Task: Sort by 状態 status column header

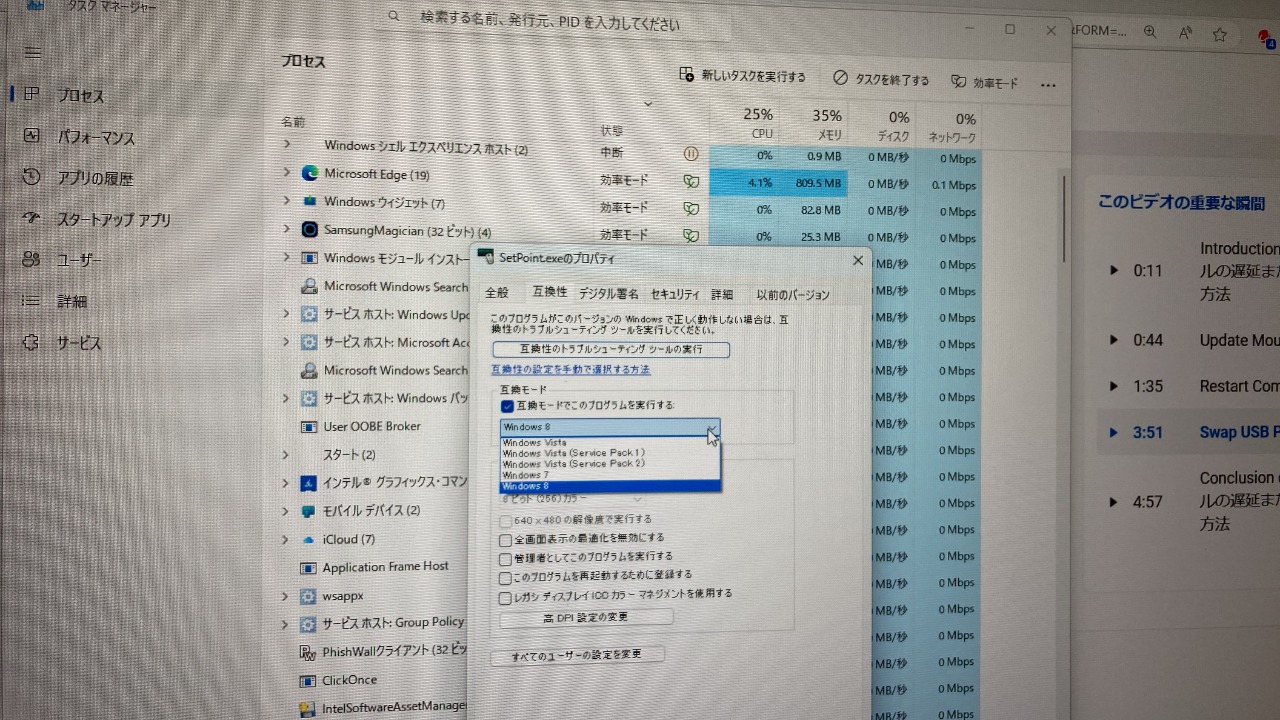Action: (611, 131)
